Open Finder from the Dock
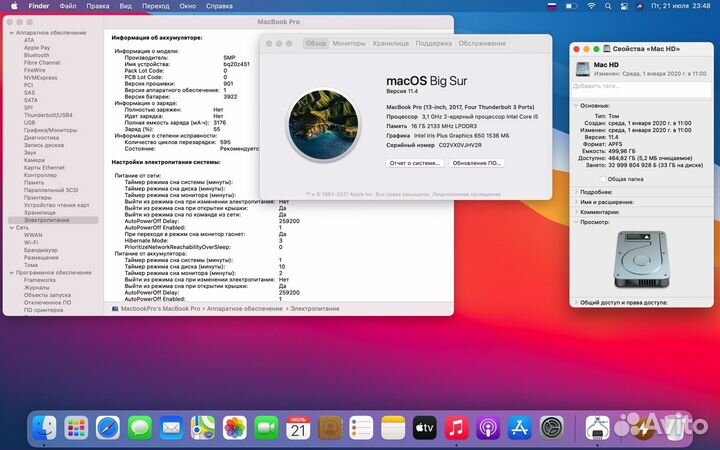This screenshot has width=720, height=450. 45,428
